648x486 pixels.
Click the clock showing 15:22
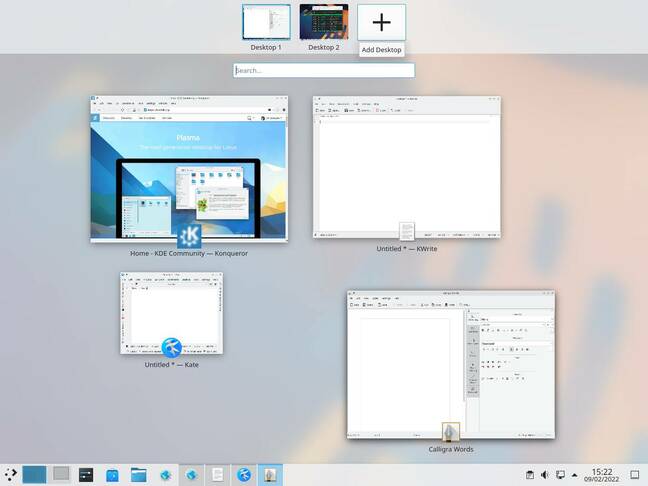pyautogui.click(x=602, y=475)
